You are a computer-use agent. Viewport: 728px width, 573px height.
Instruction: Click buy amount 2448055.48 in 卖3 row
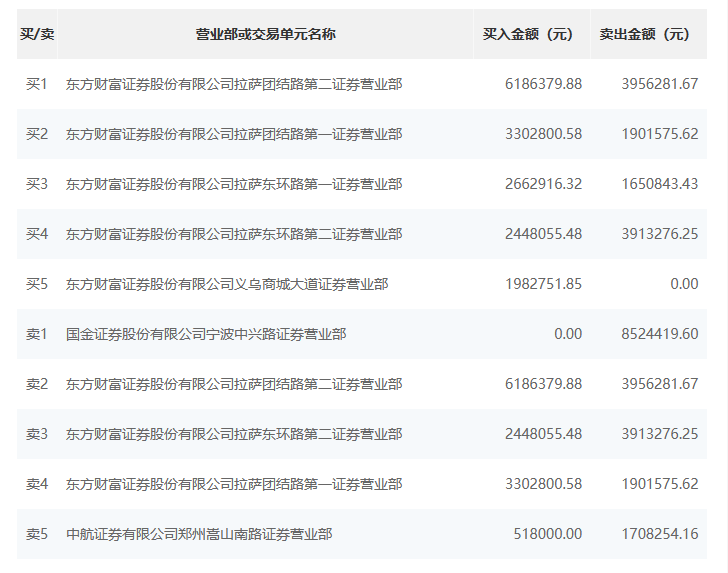click(x=543, y=434)
